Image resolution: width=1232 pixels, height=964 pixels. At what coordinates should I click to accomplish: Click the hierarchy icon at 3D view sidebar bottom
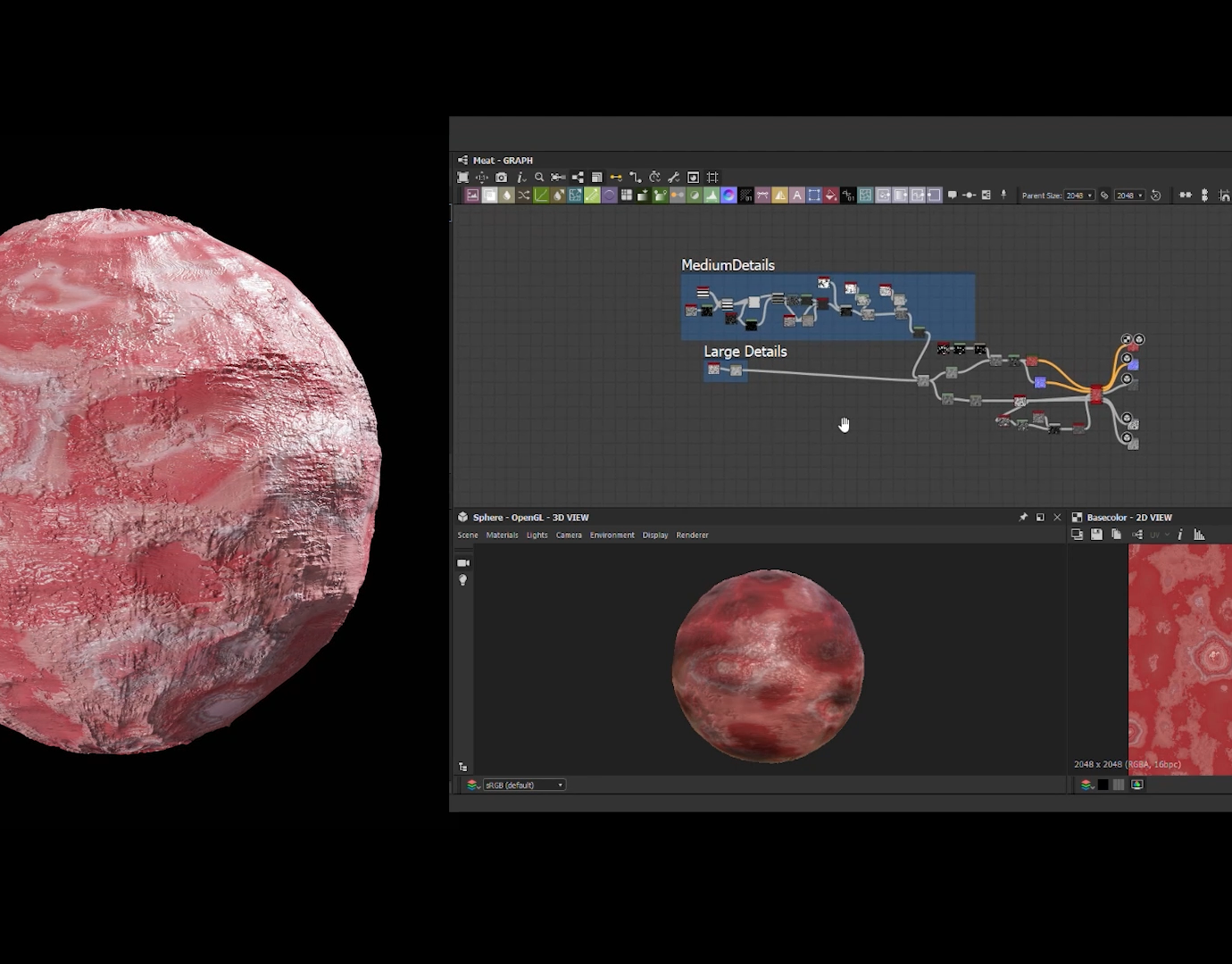point(462,767)
